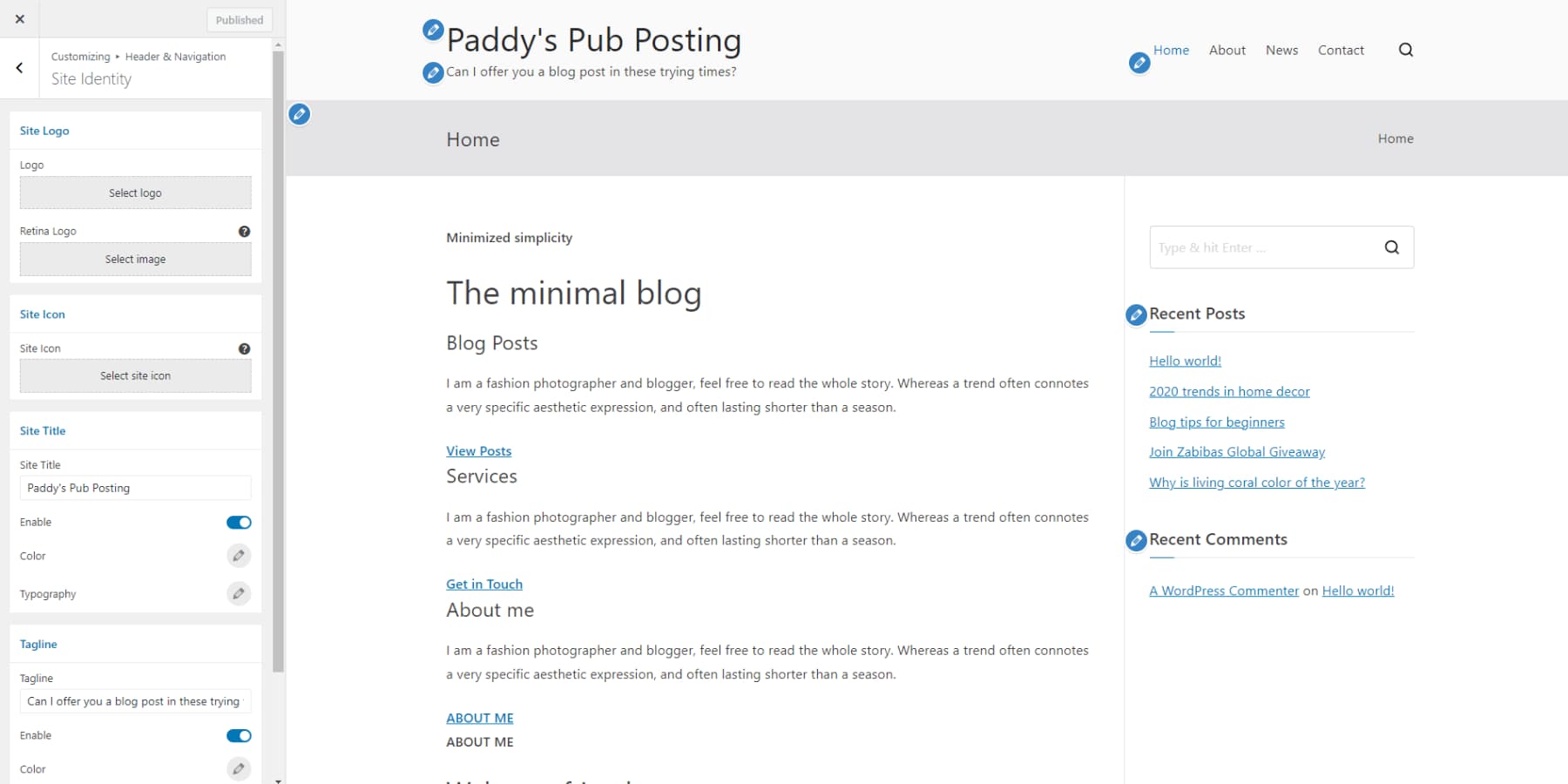
Task: Close the Customizer with the X icon
Action: point(20,19)
